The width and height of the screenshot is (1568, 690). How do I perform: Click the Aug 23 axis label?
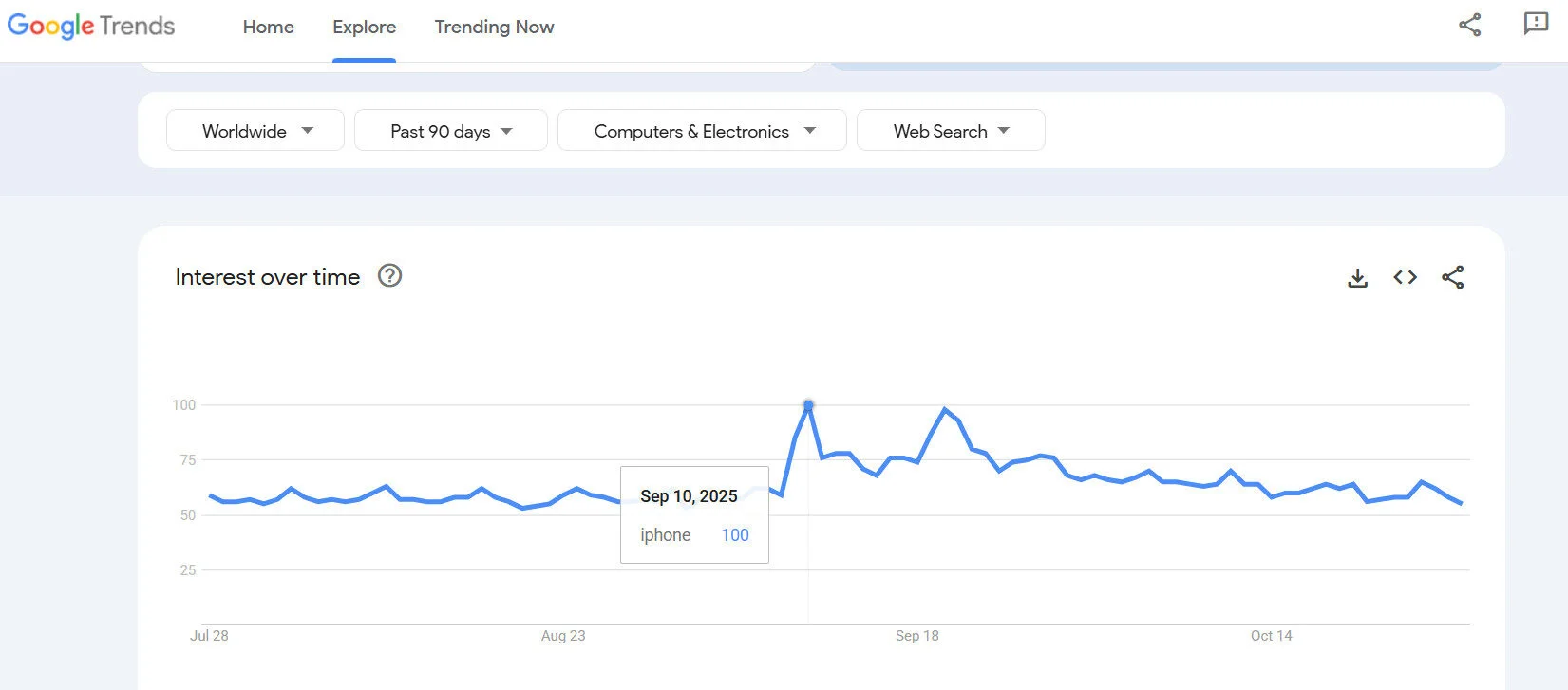tap(563, 636)
